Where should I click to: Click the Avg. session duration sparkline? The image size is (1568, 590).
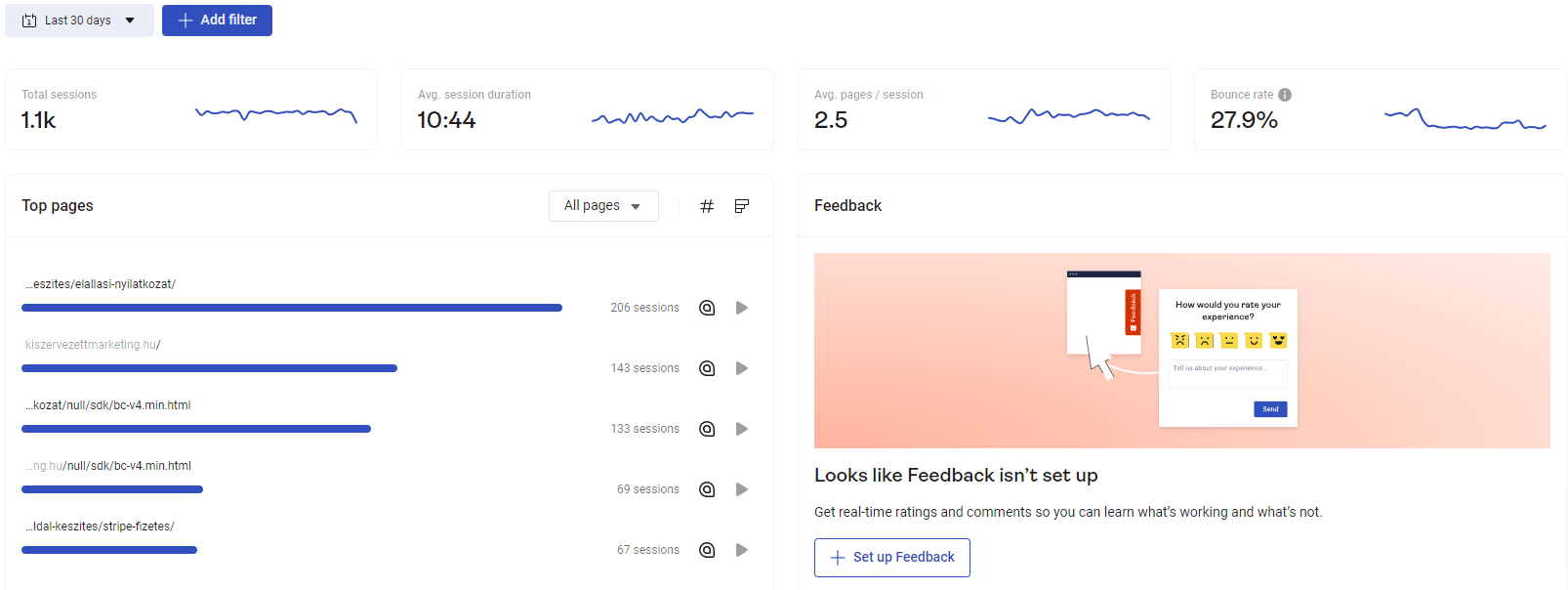click(672, 117)
